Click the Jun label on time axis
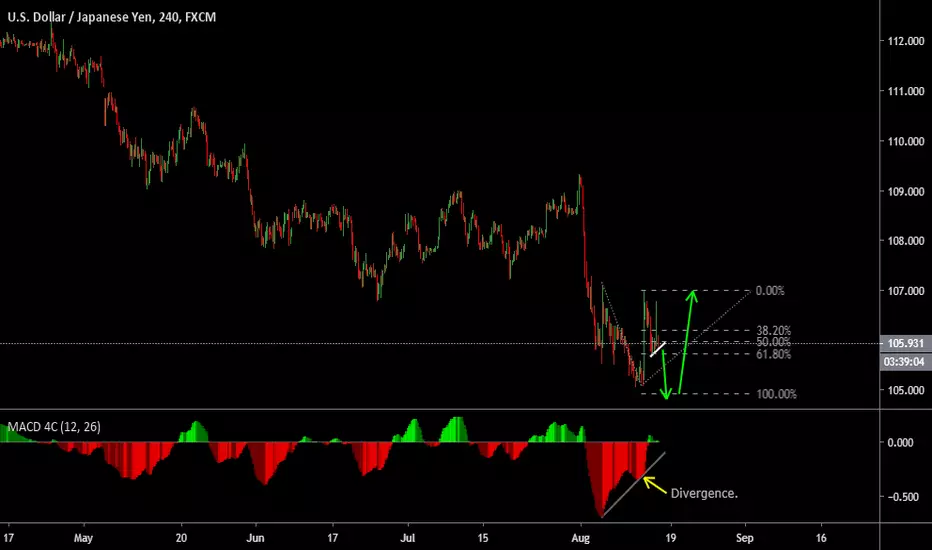The width and height of the screenshot is (932, 550). [255, 538]
